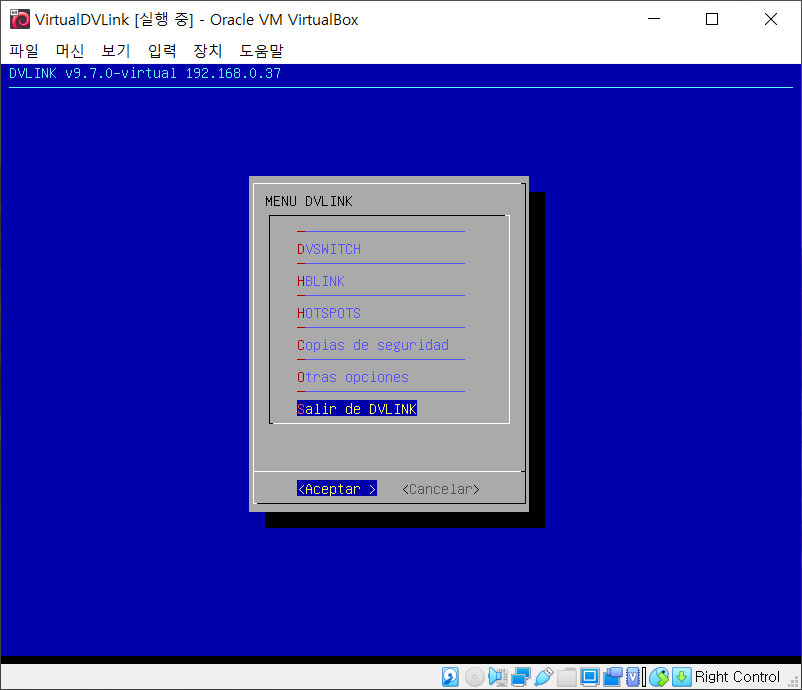Select the DVSWITCH menu entry

click(329, 249)
